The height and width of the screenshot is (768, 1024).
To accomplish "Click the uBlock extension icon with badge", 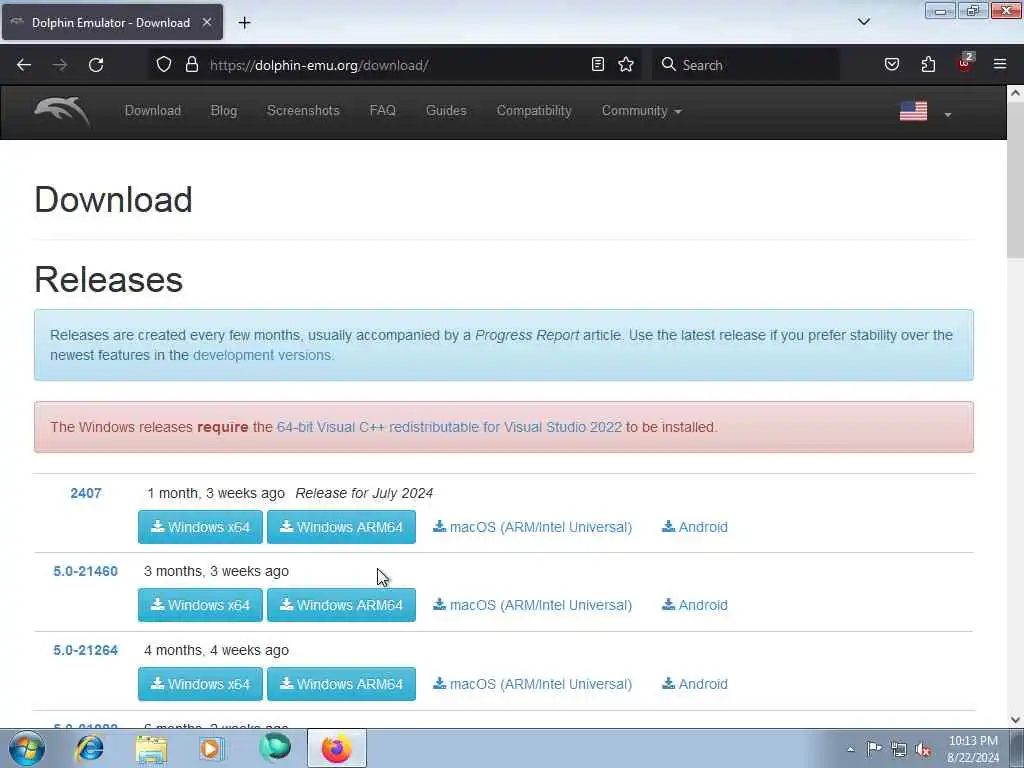I will coord(965,63).
